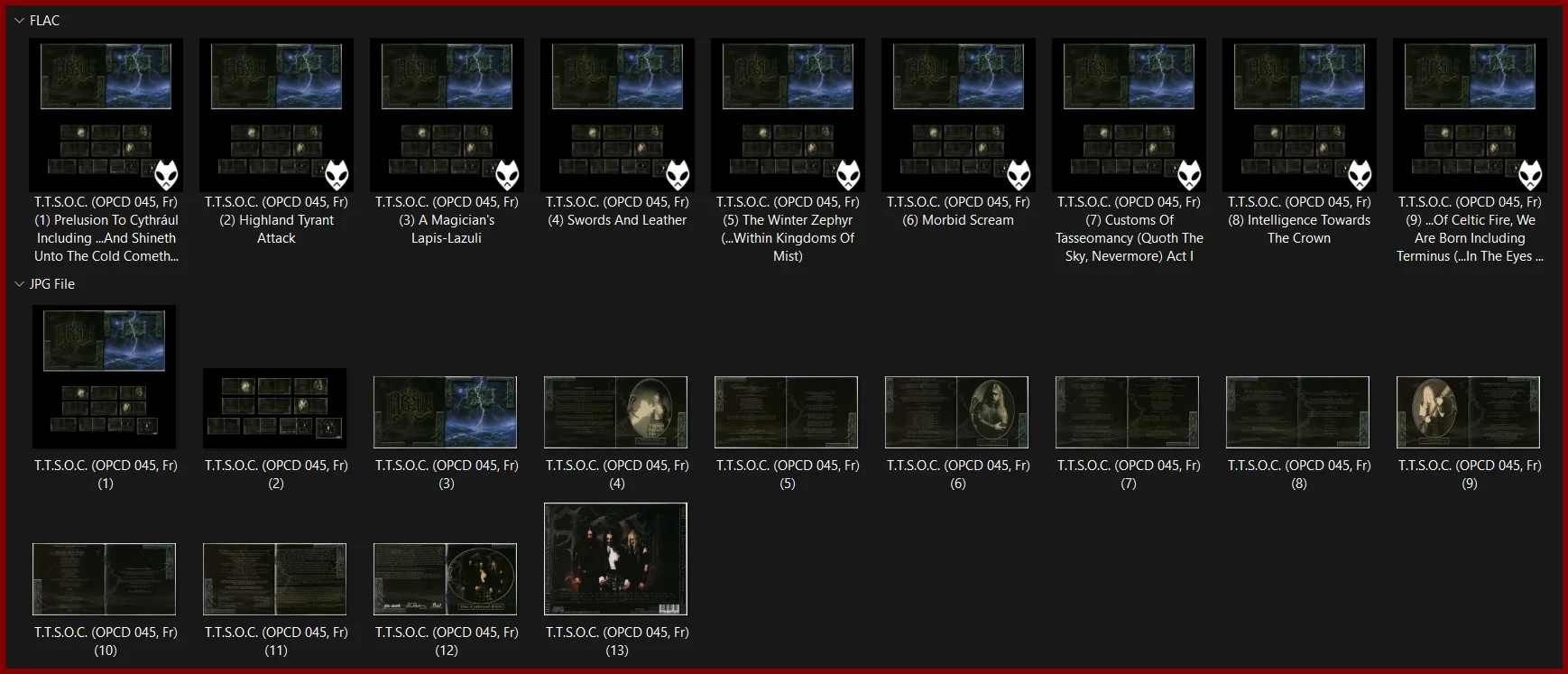Select JPG thumbnail (11) green lyrics pages
Viewport: 1568px width, 674px height.
click(275, 579)
